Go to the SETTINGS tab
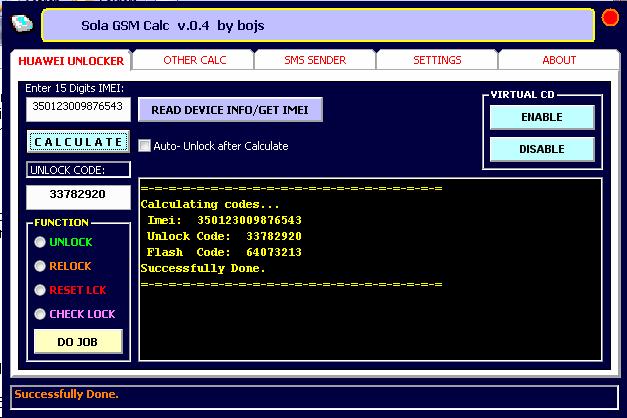 tap(437, 60)
